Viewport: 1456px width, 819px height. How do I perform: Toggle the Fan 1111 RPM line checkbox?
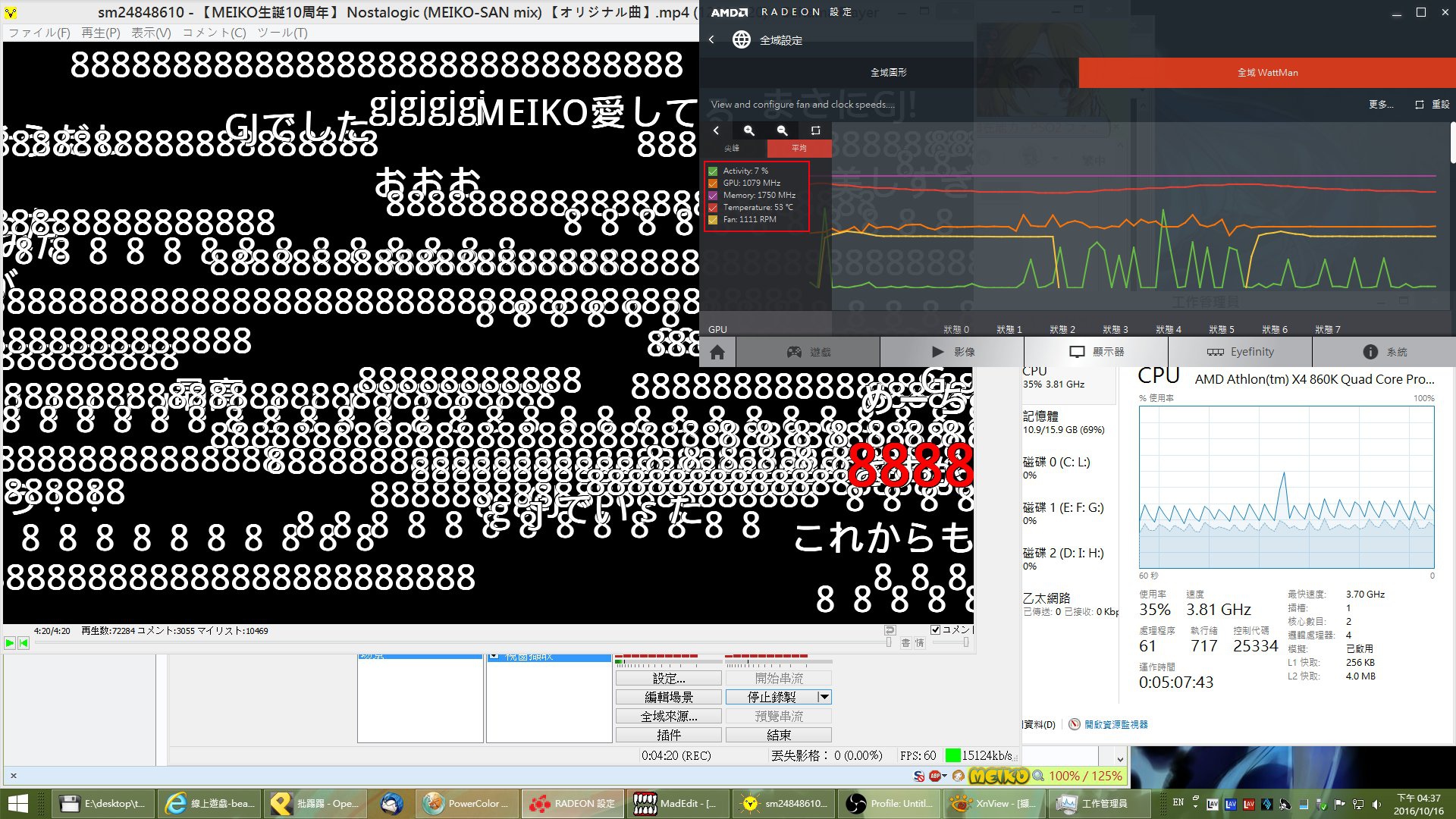(x=713, y=220)
